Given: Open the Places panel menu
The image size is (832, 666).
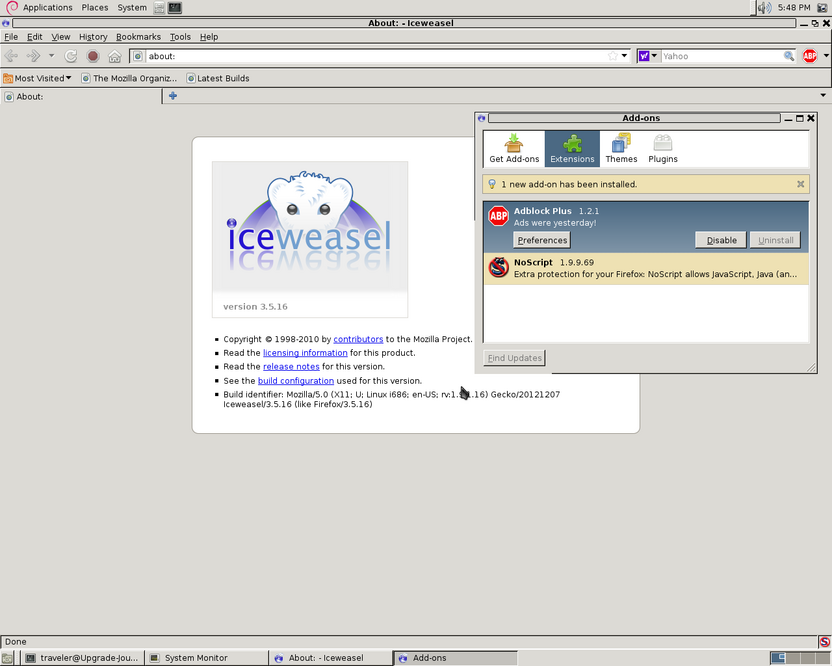Looking at the screenshot, I should 94,7.
